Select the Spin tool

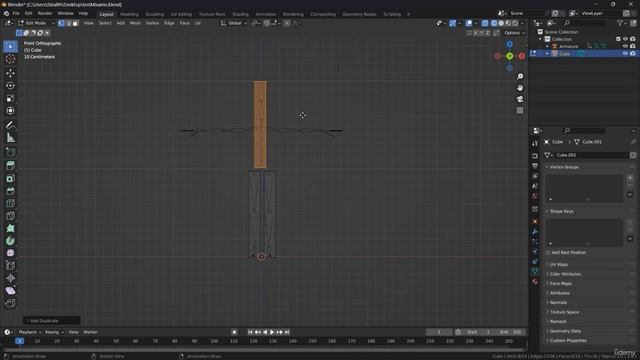10,241
